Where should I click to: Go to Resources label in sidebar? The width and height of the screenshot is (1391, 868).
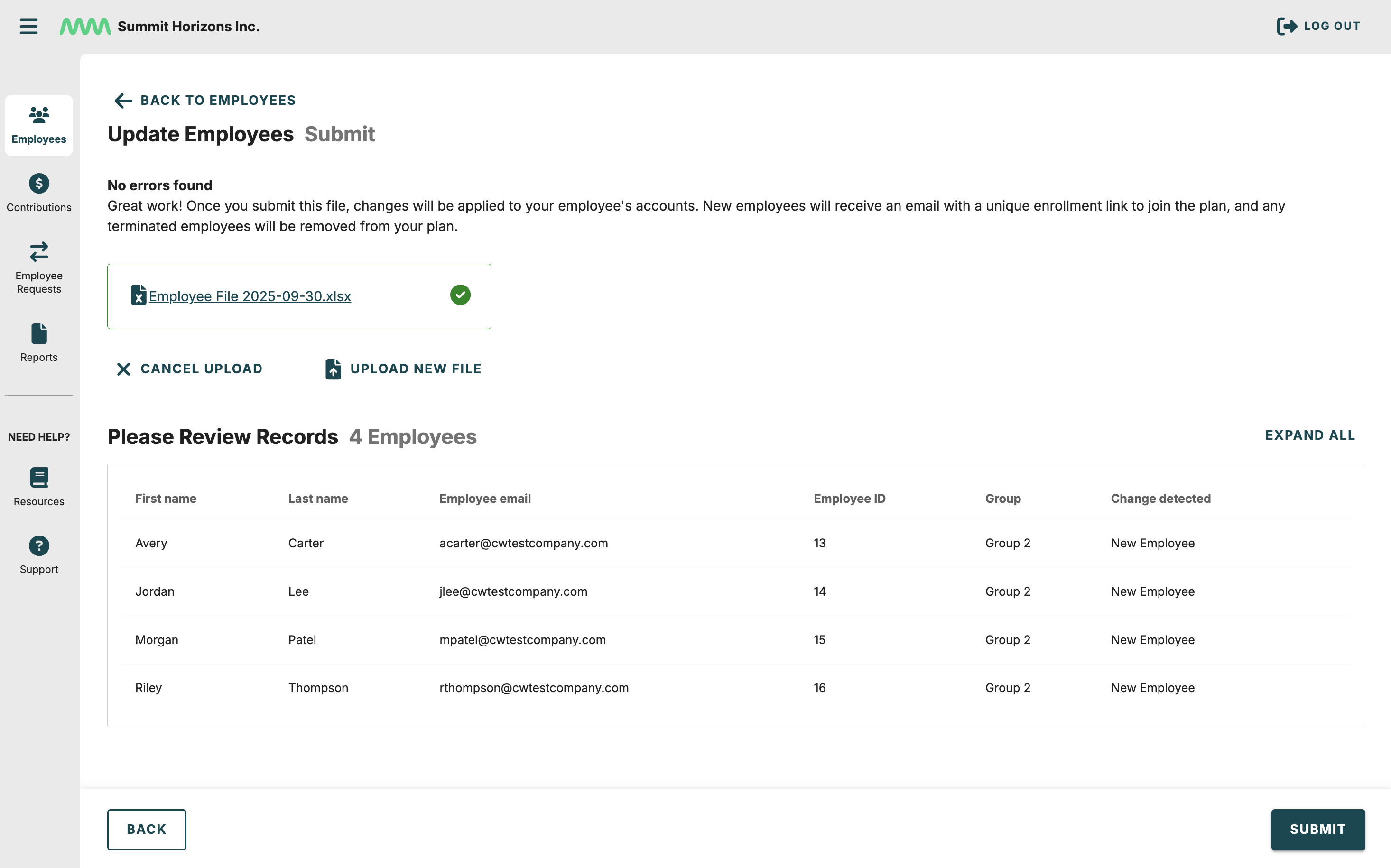coord(39,502)
